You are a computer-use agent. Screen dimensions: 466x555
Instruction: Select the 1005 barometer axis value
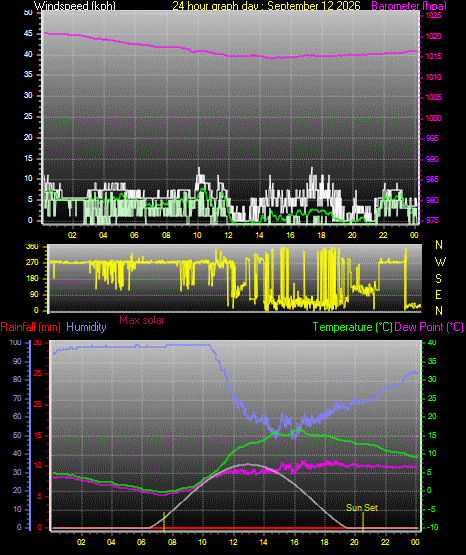click(x=433, y=97)
